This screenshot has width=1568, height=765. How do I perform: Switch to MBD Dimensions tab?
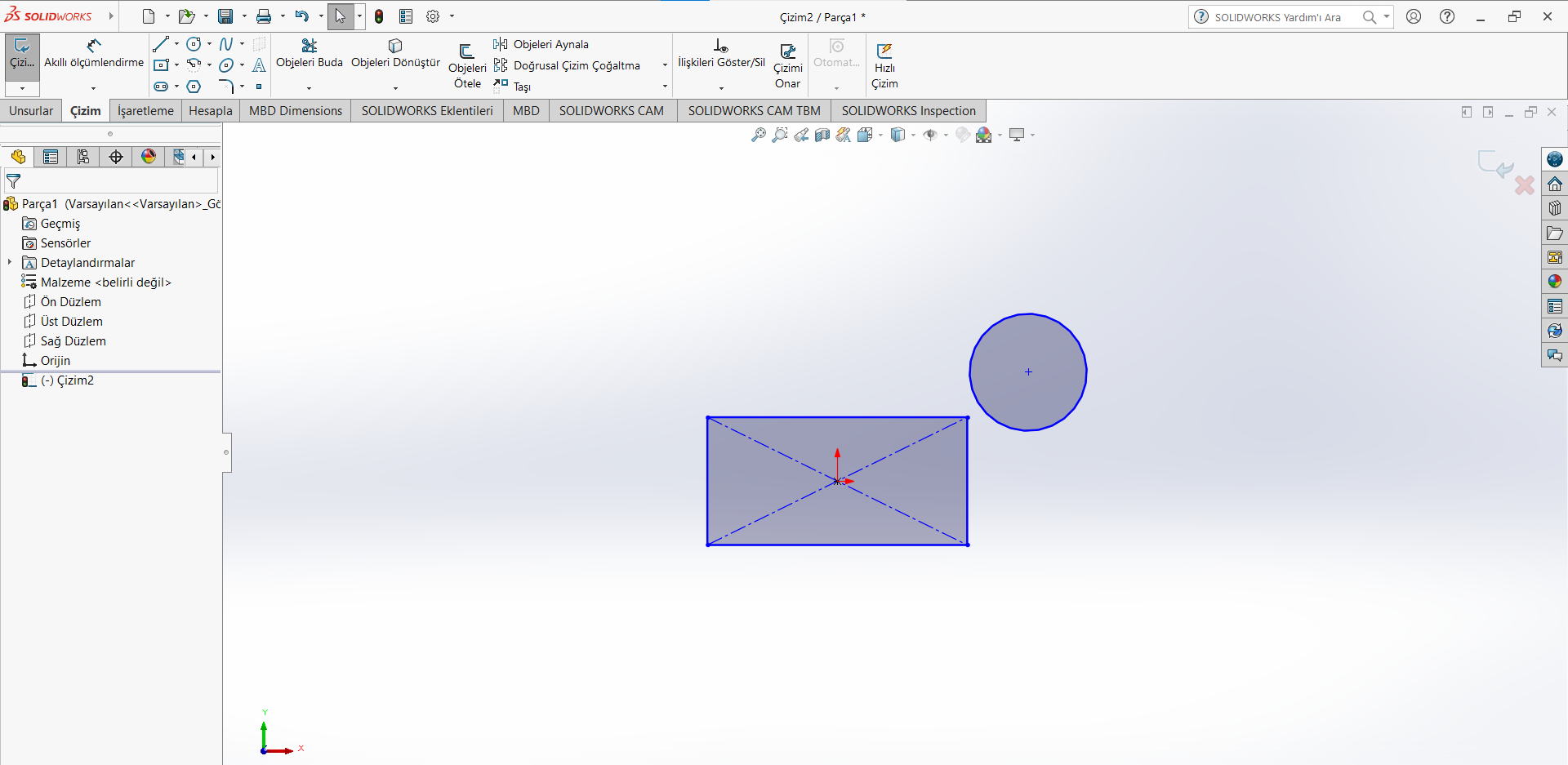tap(296, 111)
